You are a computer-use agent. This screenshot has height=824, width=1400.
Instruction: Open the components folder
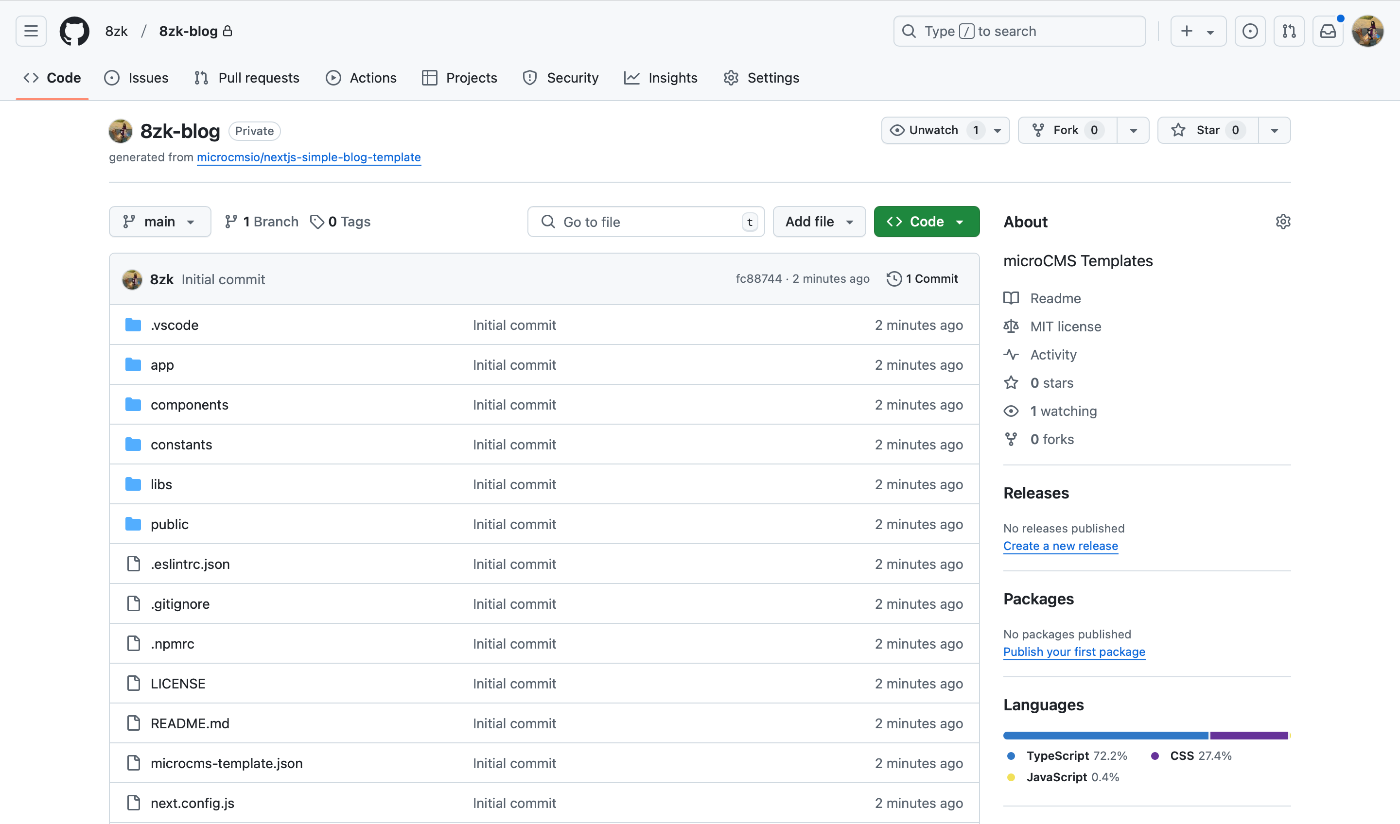[190, 405]
